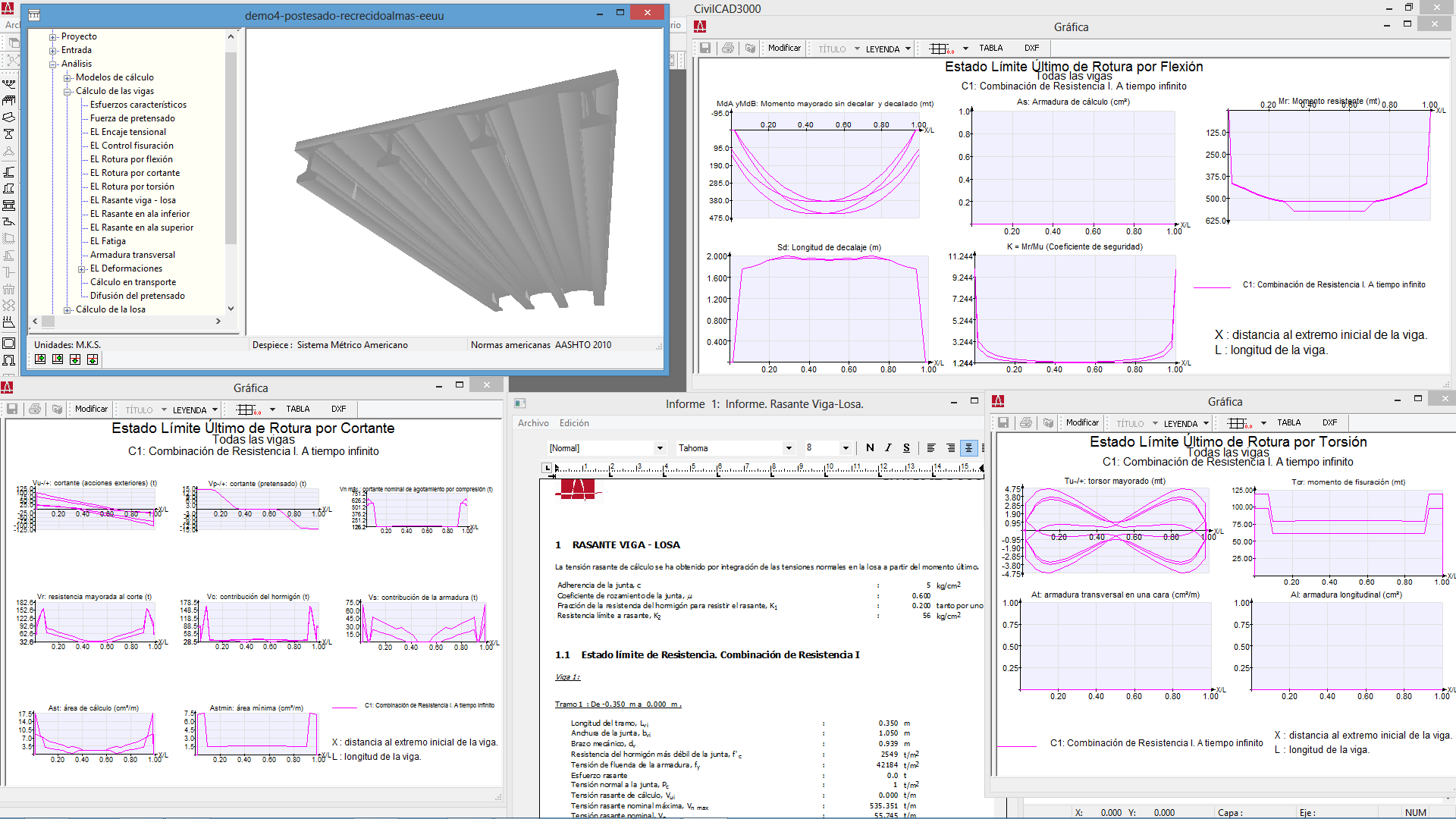Click the print icon in Cortante Gráfica toolbar
The height and width of the screenshot is (819, 1456).
click(35, 409)
